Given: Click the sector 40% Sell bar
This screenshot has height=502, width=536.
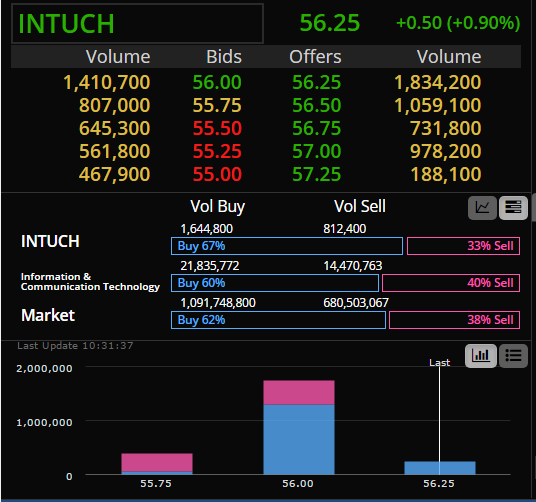Looking at the screenshot, I should tap(451, 283).
